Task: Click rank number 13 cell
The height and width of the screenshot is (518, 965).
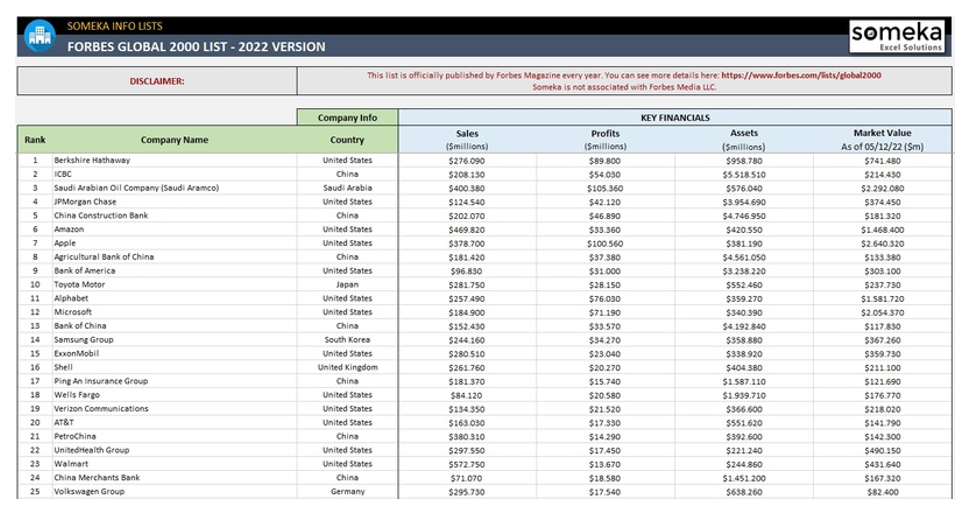Action: 35,326
